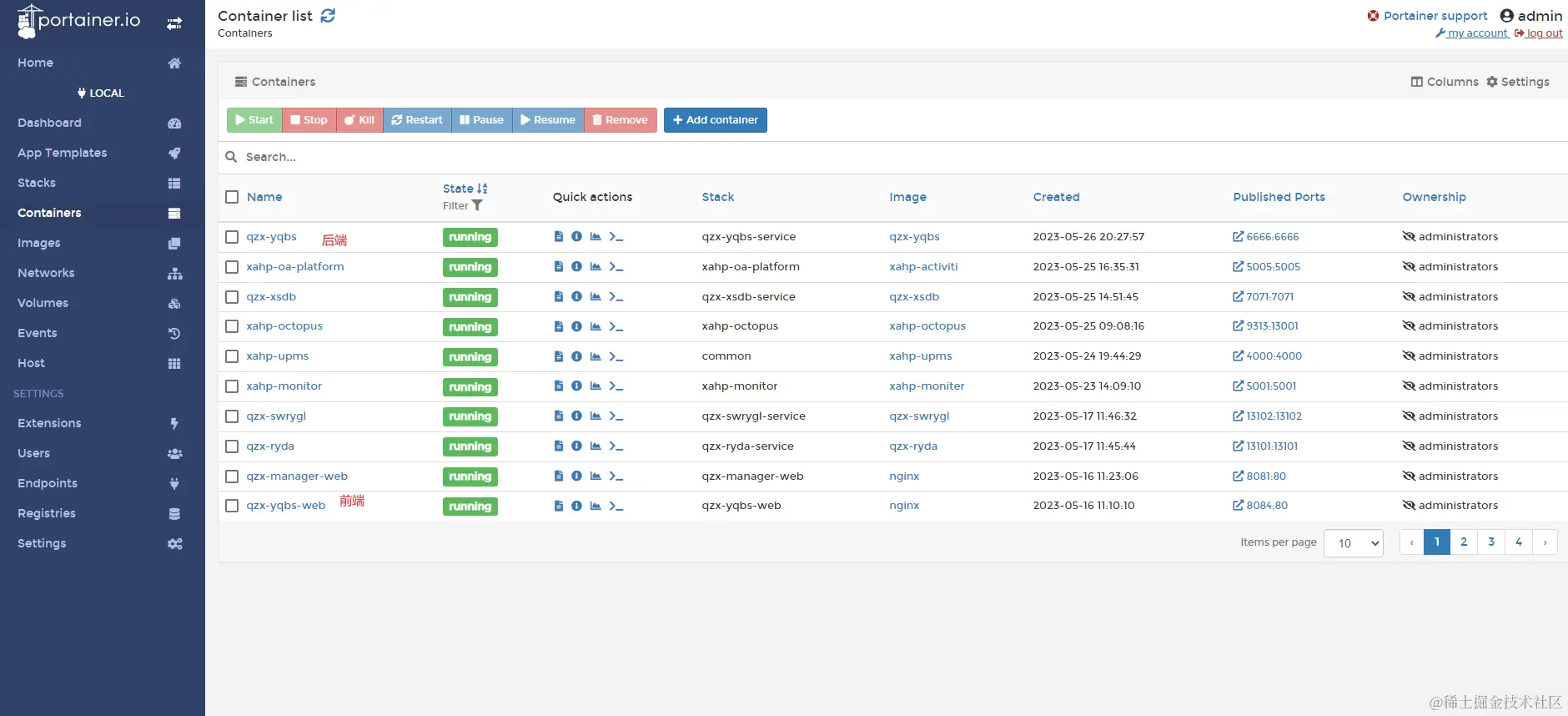Open console icon for qzx-manager-web row
The width and height of the screenshot is (1568, 716).
pyautogui.click(x=616, y=476)
